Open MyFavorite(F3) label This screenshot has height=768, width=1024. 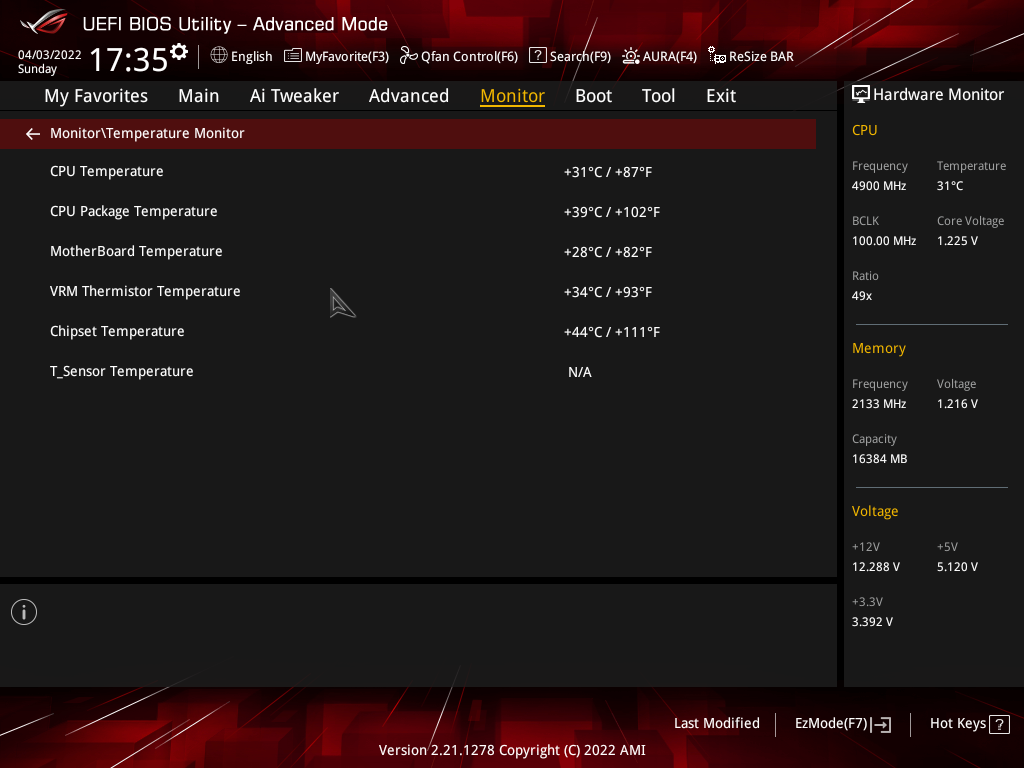tap(347, 57)
